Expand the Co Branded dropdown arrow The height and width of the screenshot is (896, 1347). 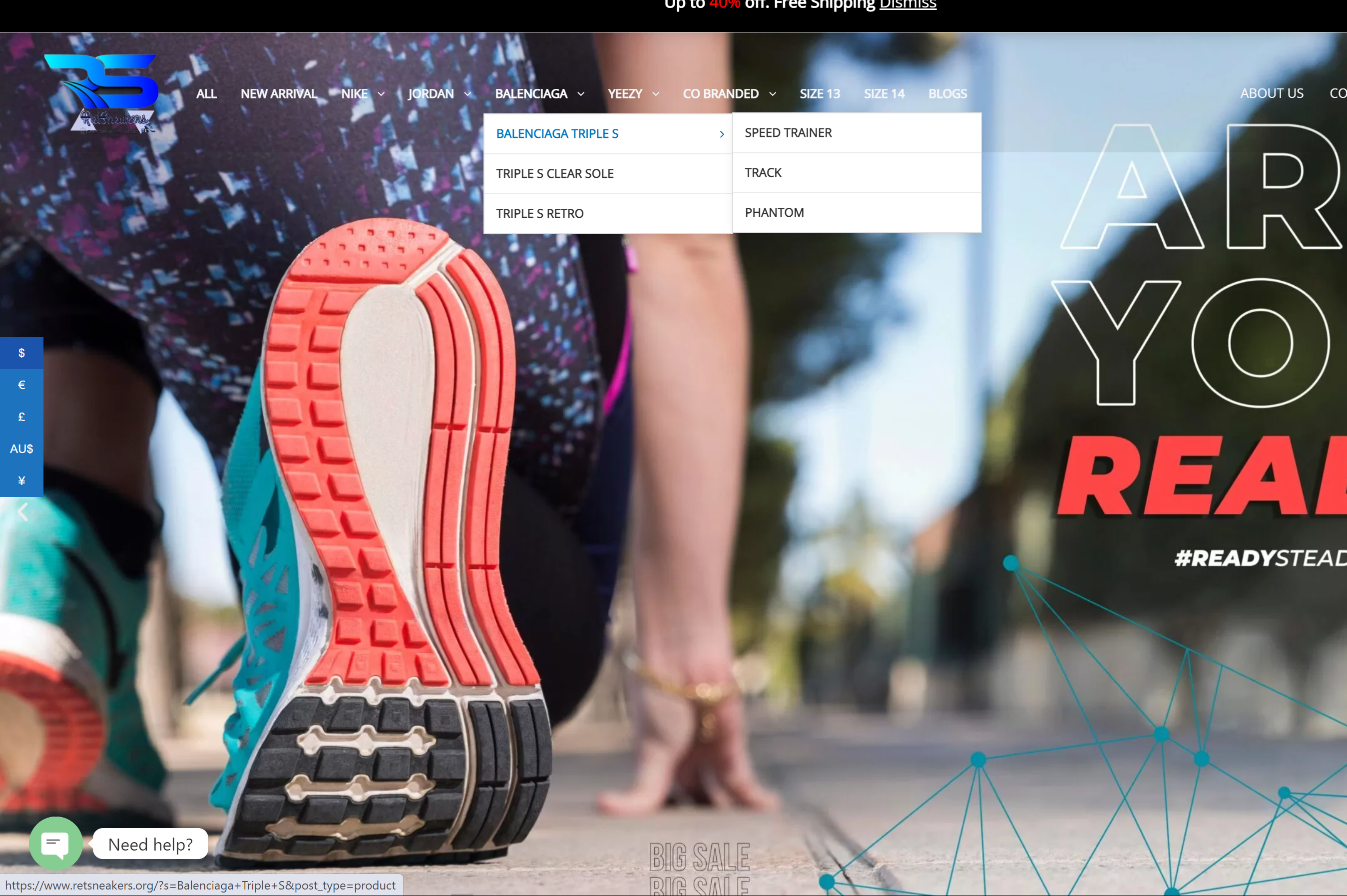point(772,94)
